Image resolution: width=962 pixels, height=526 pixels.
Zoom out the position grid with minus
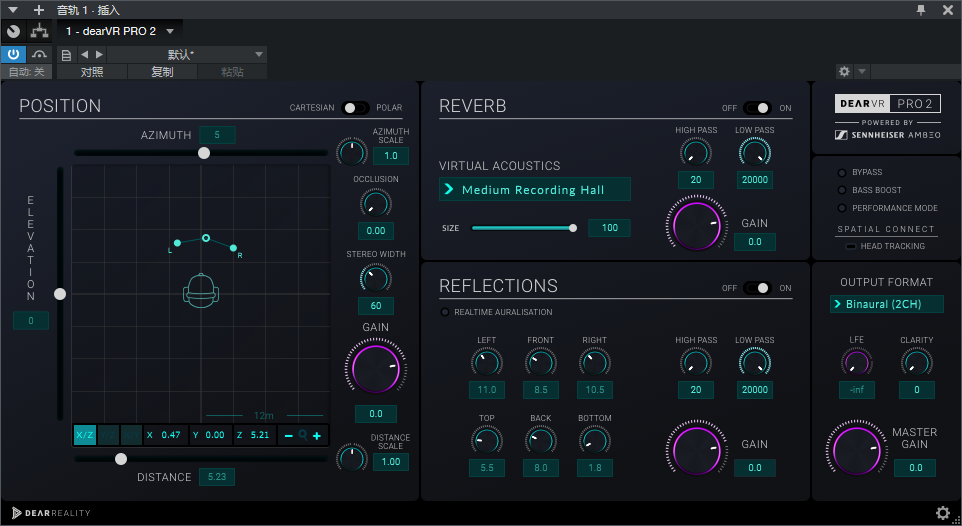(x=288, y=436)
